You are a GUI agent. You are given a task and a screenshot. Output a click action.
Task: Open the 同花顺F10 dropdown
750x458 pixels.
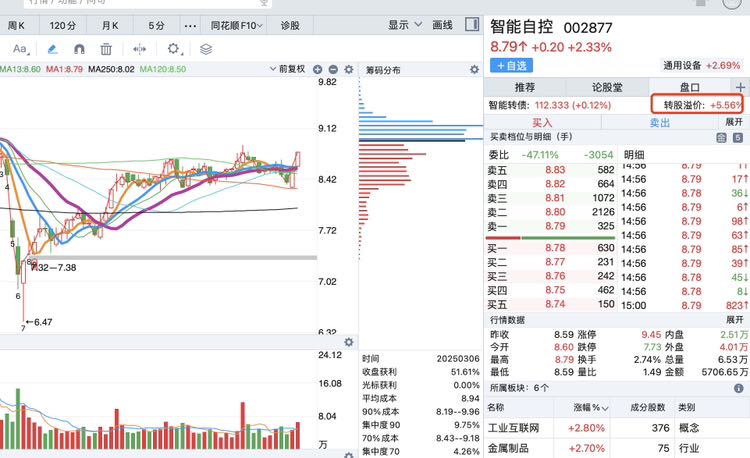point(237,26)
